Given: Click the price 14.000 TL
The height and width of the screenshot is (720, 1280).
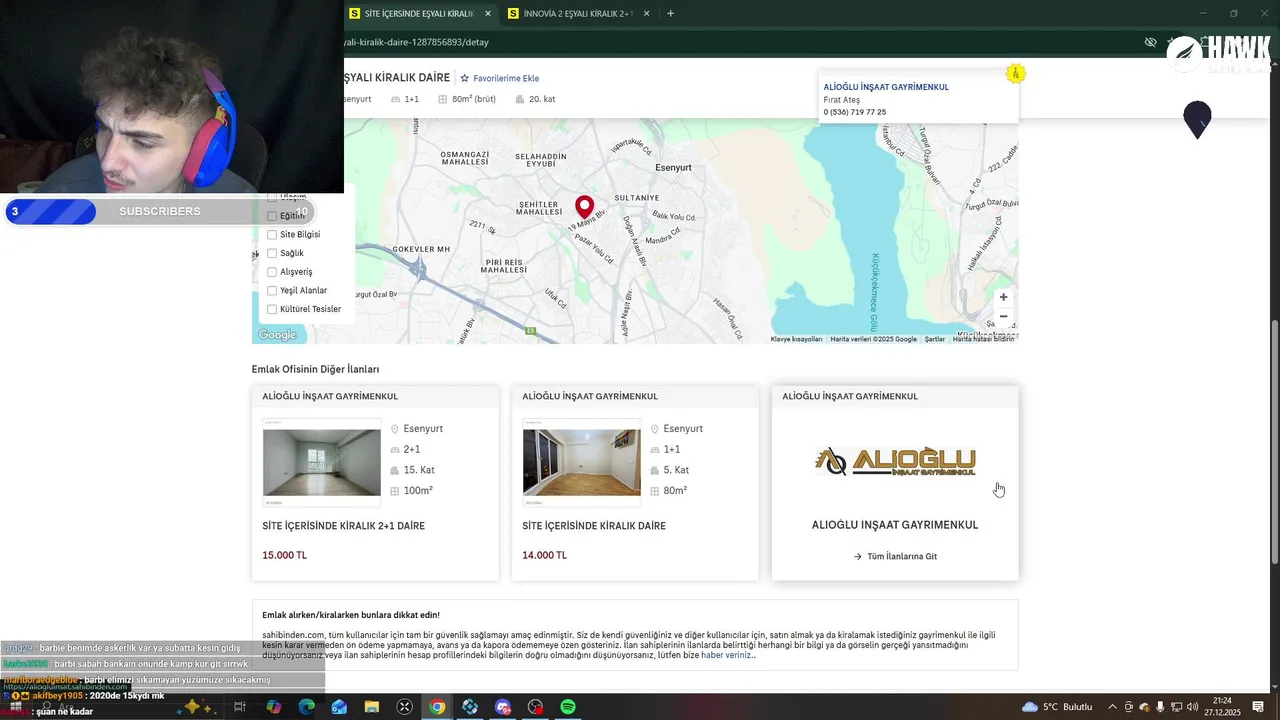Looking at the screenshot, I should pyautogui.click(x=544, y=555).
